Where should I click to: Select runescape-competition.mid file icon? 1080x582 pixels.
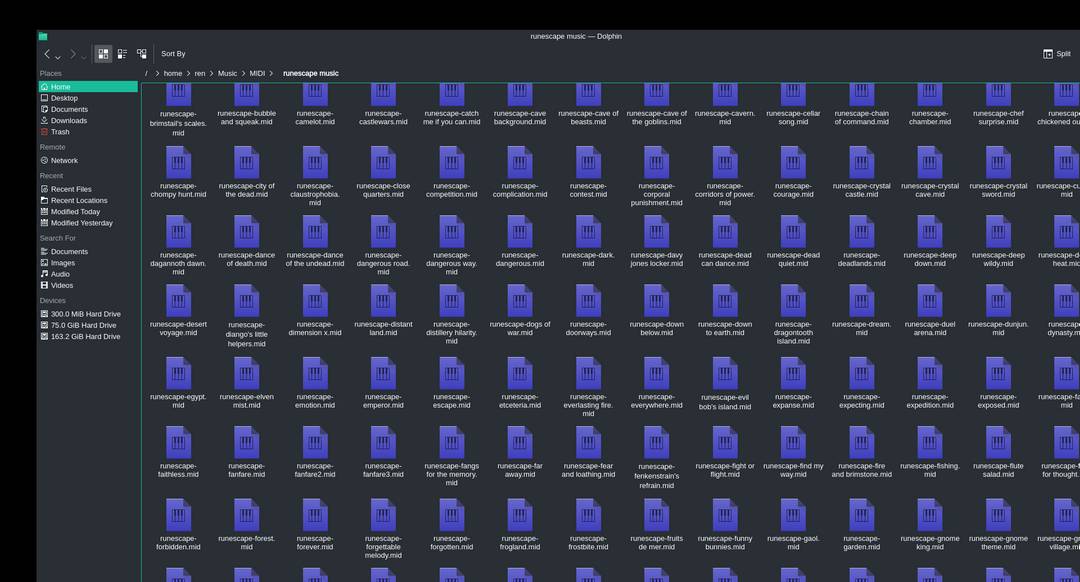click(451, 163)
